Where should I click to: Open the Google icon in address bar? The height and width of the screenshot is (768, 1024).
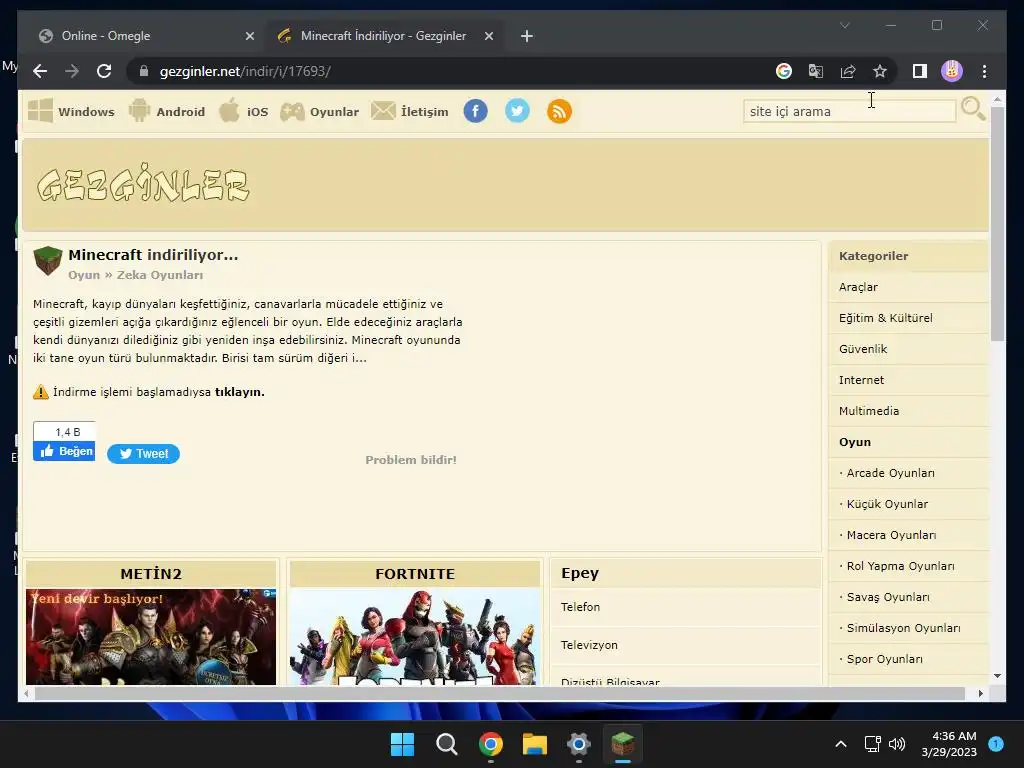tap(784, 71)
